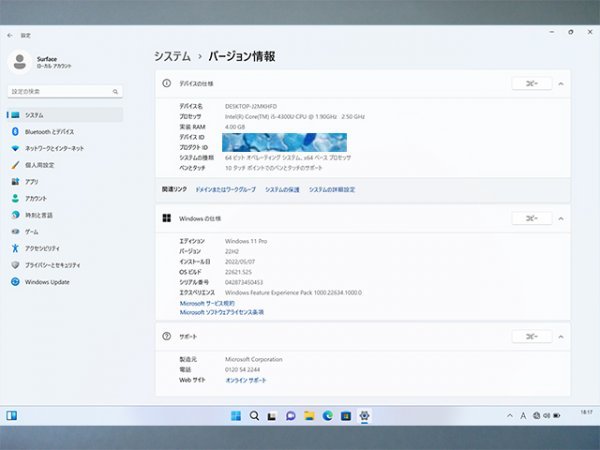Open Microsoft Store from the taskbar
This screenshot has width=600, height=450.
point(346,416)
